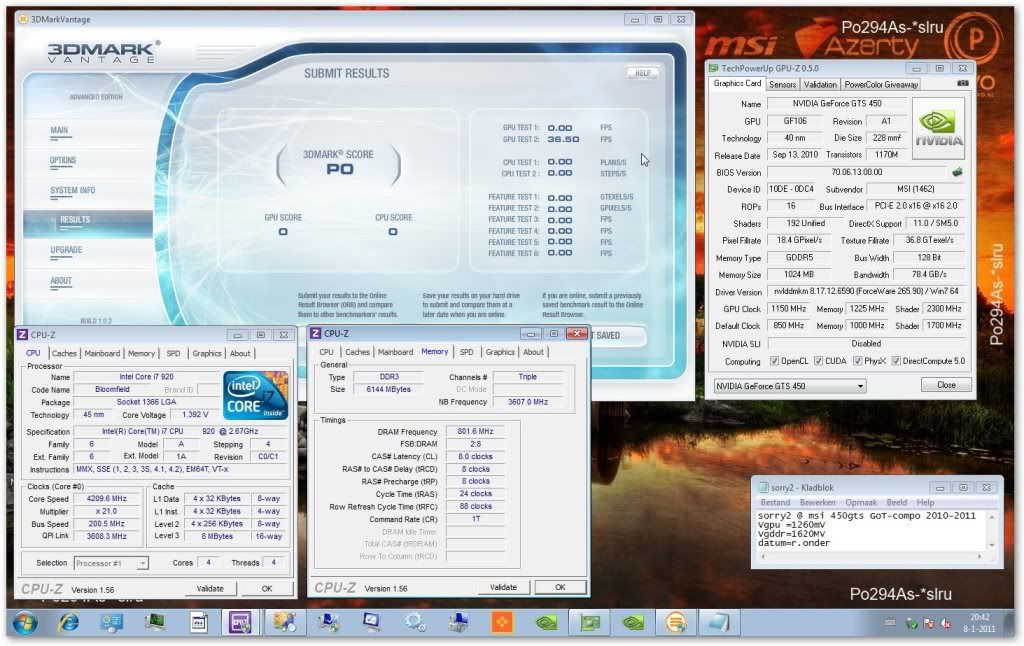1024x646 pixels.
Task: Open the Beeld menu in Kladblok
Action: tap(897, 503)
